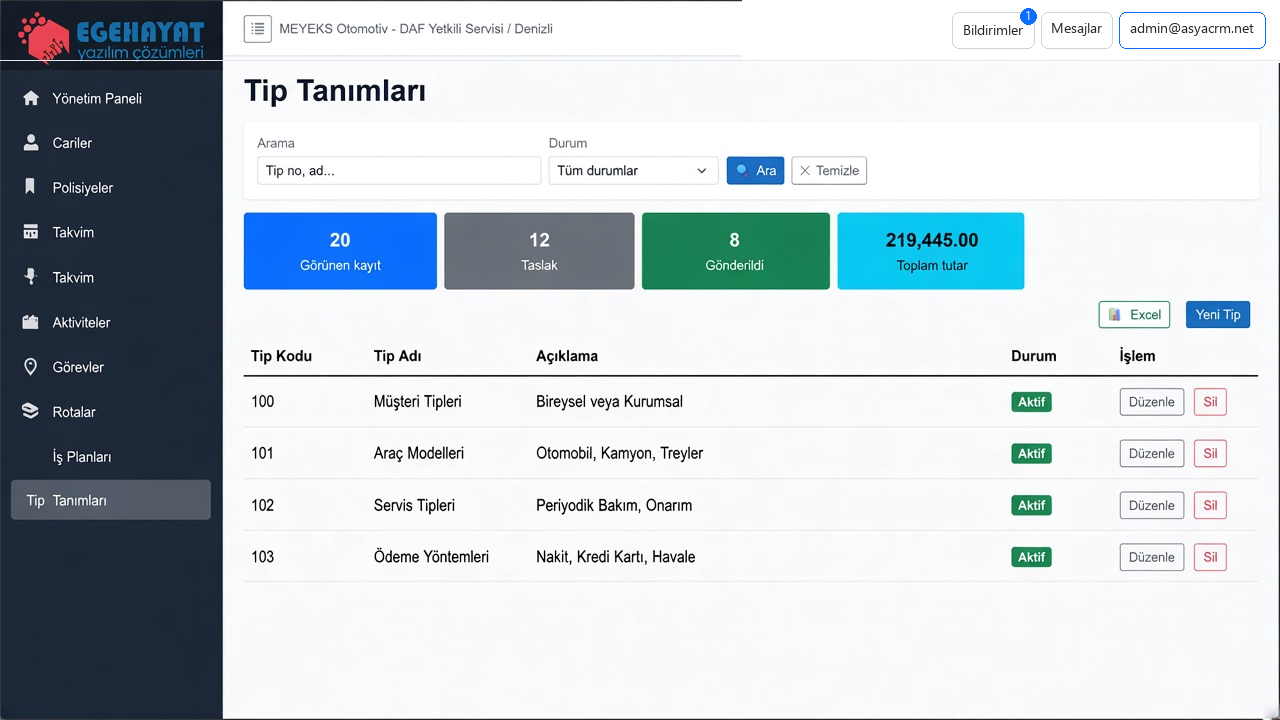
Task: Click the notification count badge on Bildirimler
Action: pos(1028,16)
